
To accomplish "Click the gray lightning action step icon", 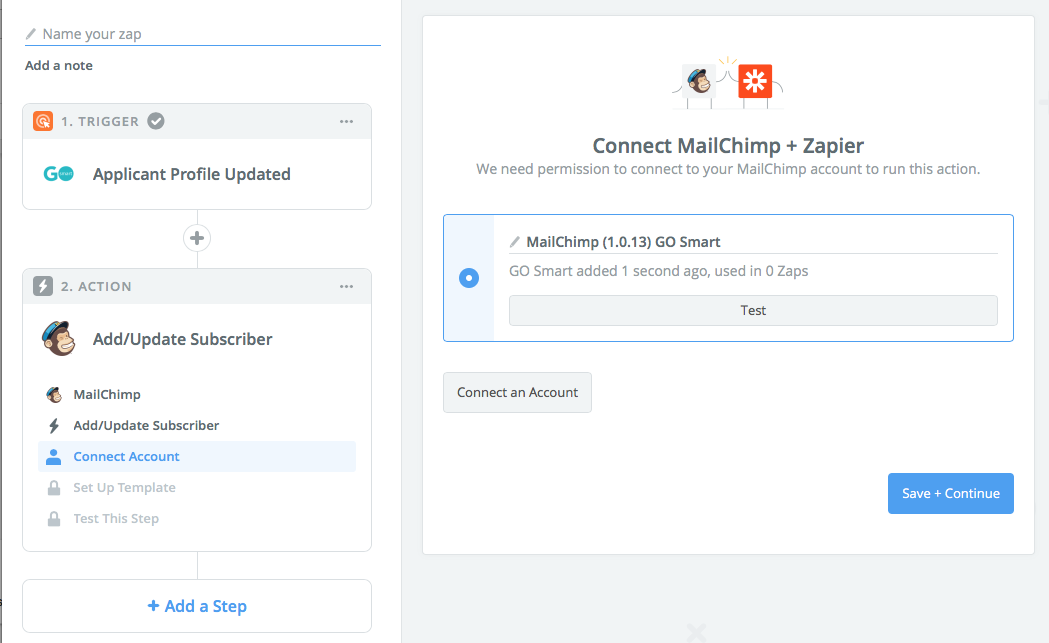I will point(43,286).
